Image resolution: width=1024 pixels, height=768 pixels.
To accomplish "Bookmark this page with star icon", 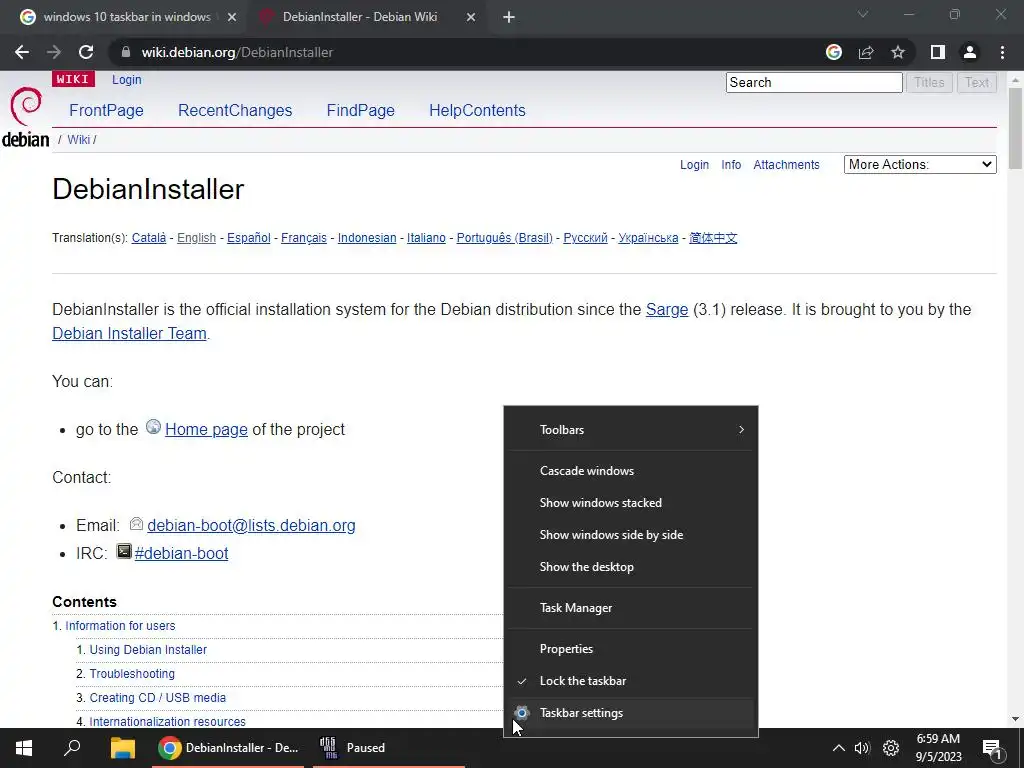I will [898, 52].
